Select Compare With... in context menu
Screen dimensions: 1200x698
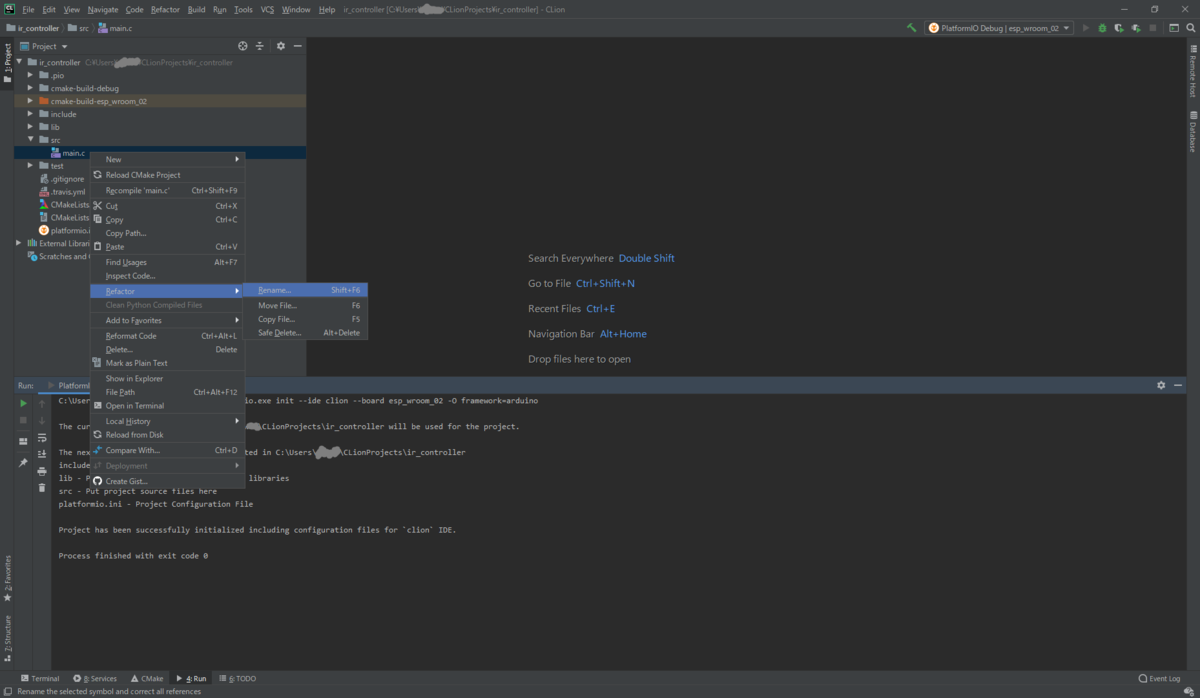tap(167, 450)
